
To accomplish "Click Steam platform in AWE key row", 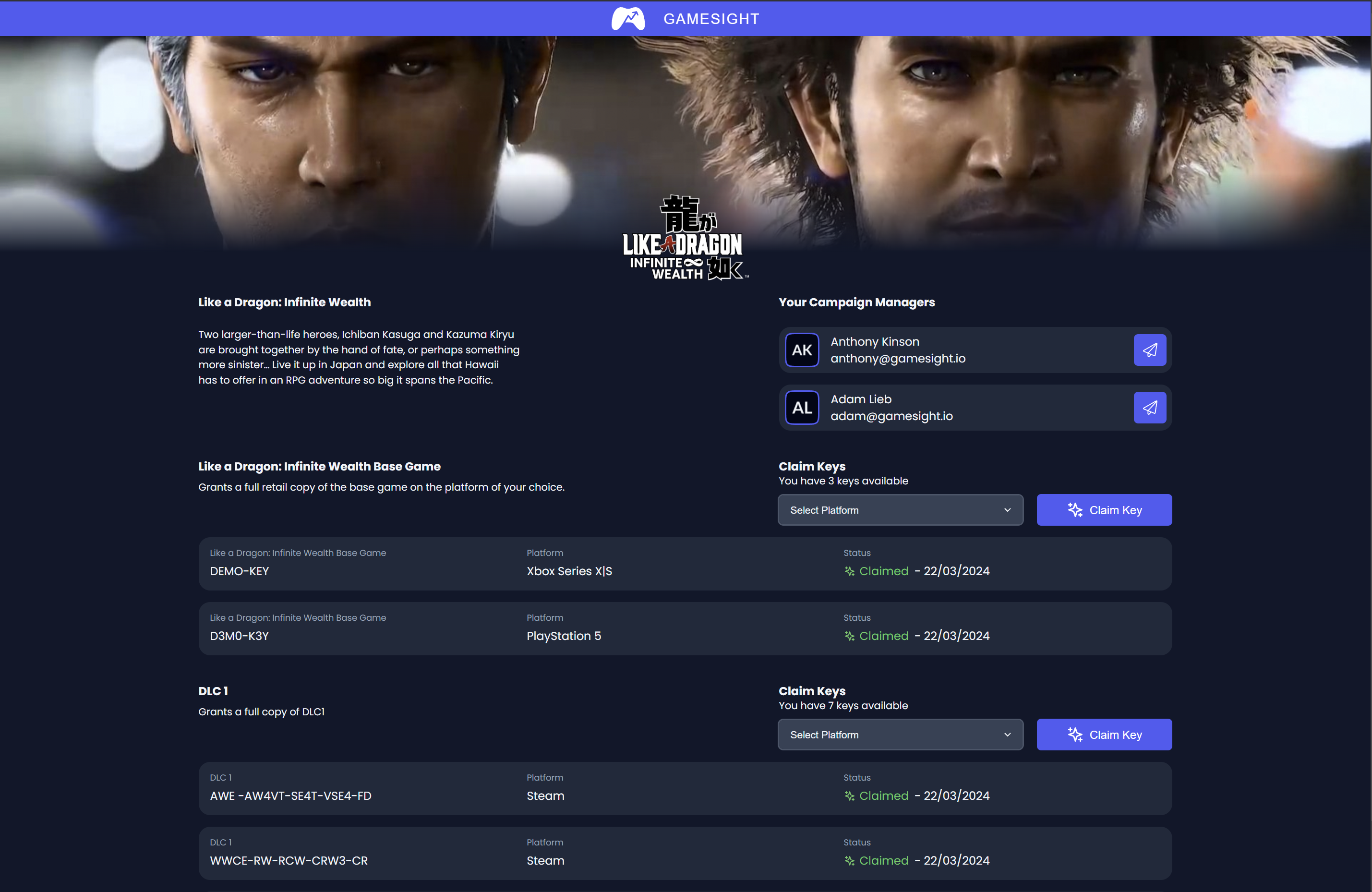I will click(545, 796).
